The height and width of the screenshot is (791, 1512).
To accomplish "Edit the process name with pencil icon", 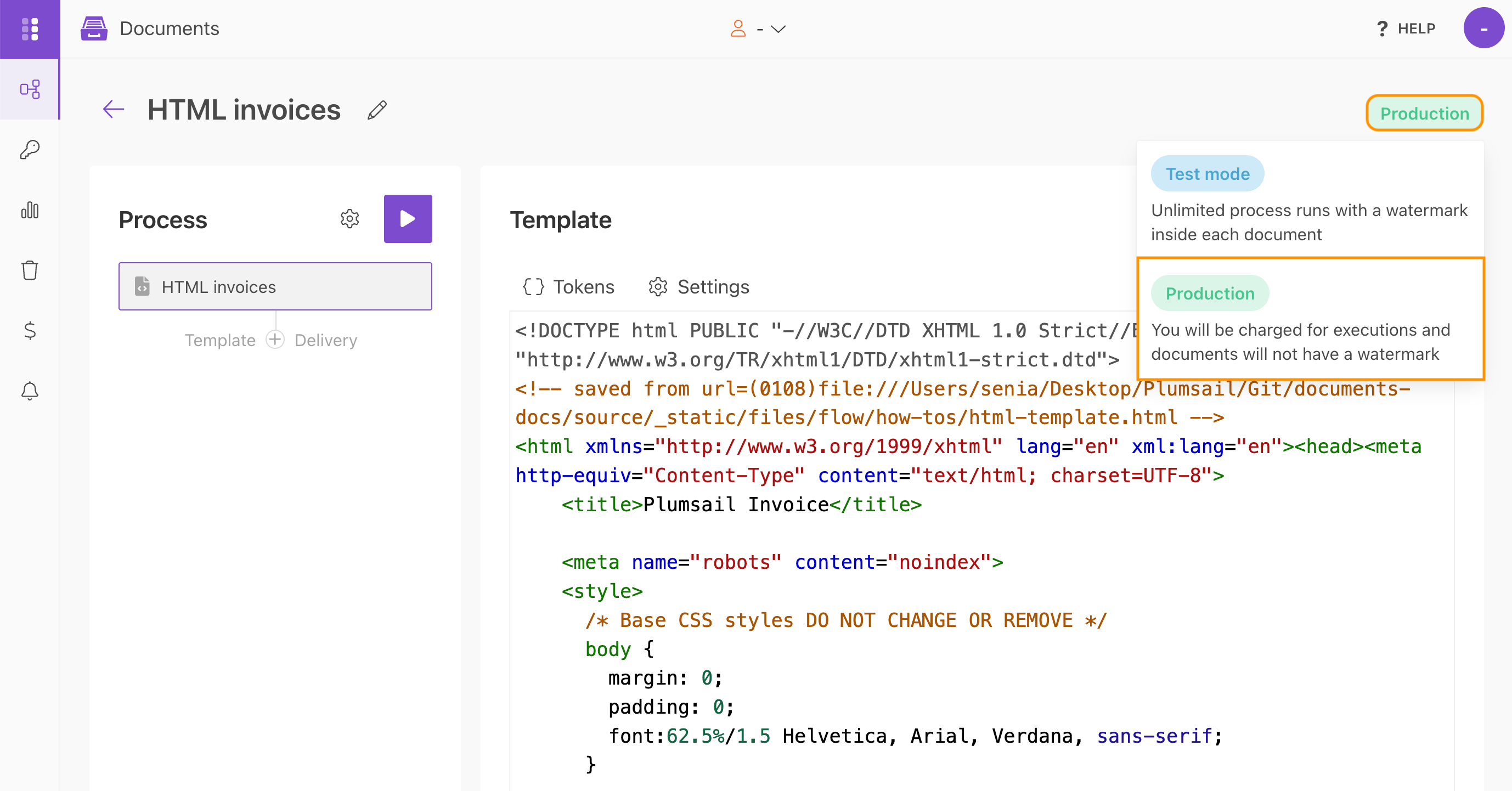I will [377, 110].
